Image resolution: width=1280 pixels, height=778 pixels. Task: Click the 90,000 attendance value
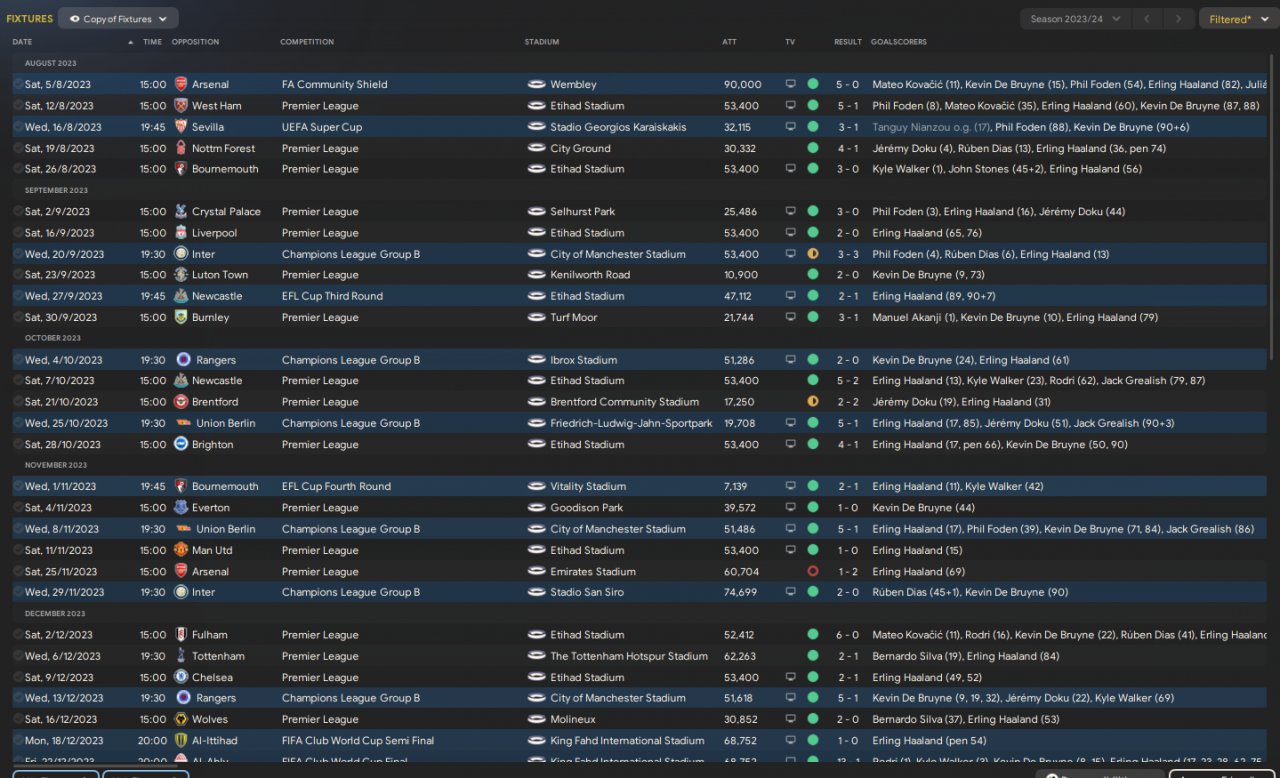(743, 84)
